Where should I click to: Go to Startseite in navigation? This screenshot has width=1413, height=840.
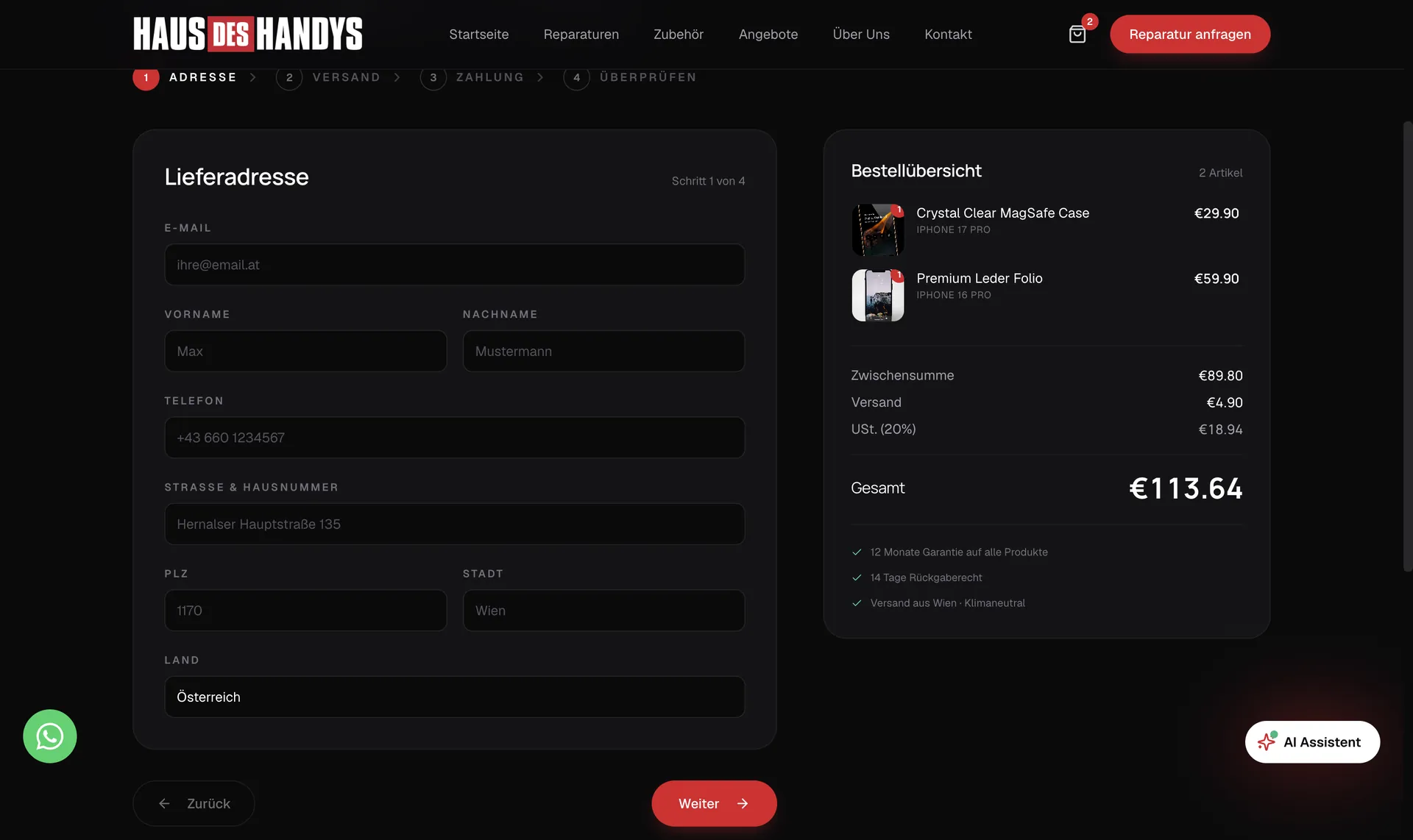coord(479,34)
